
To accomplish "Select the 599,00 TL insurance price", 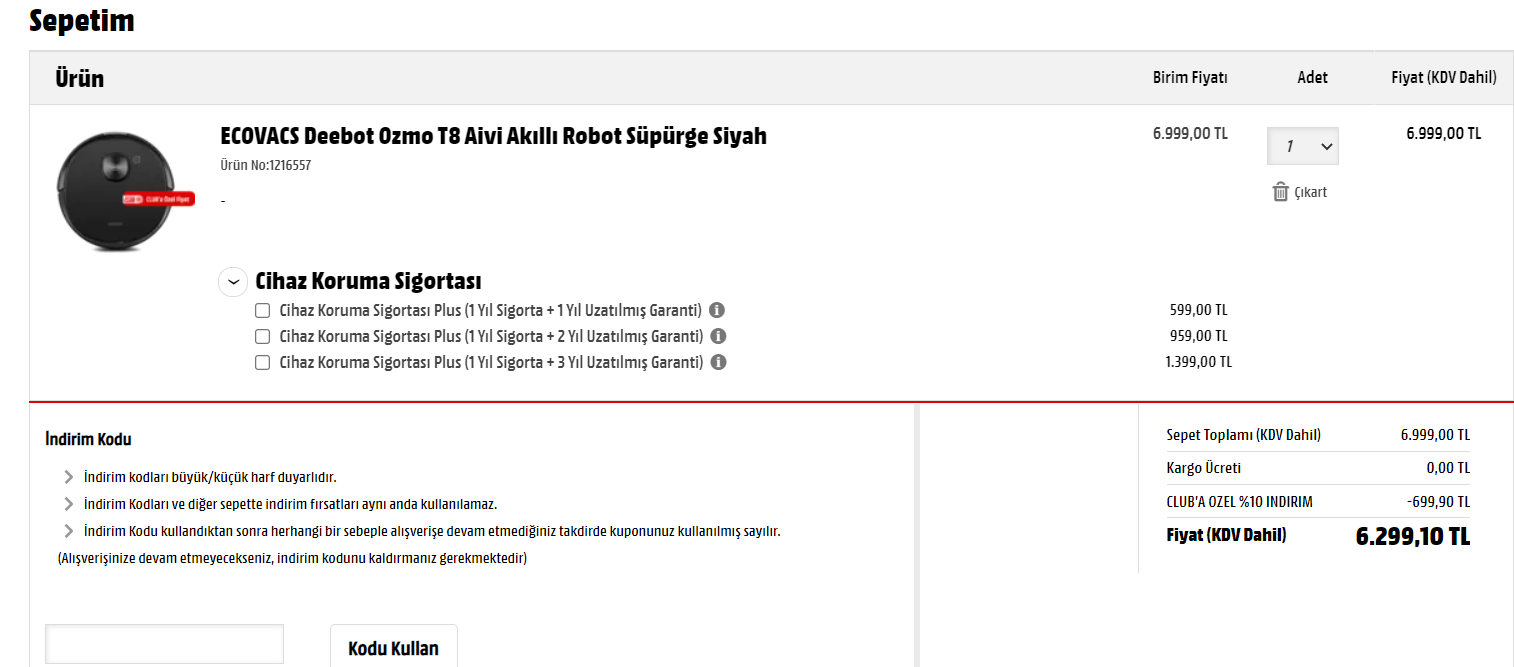I will (1198, 310).
